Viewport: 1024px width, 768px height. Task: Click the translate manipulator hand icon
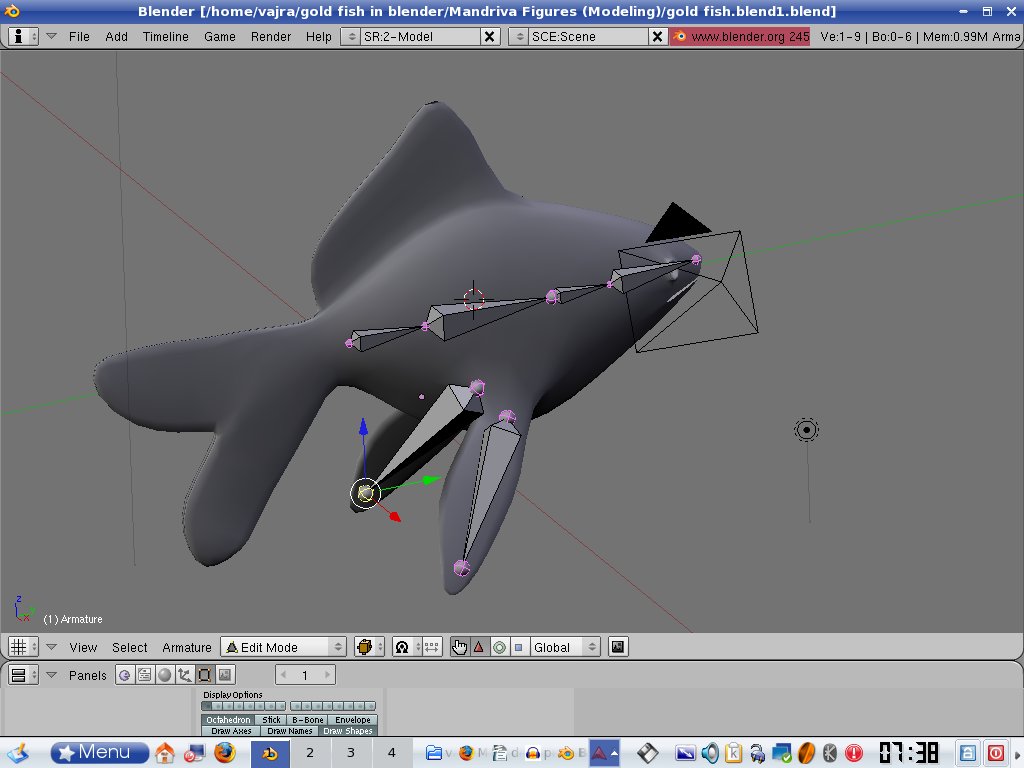460,647
